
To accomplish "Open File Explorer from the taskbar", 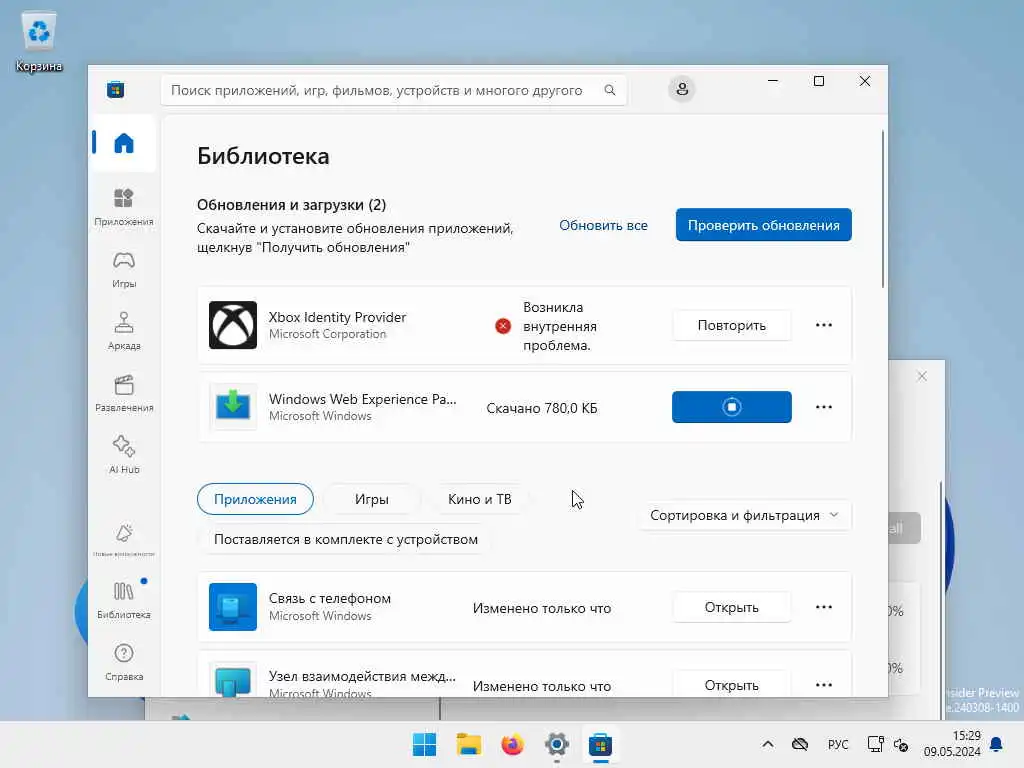I will [x=468, y=744].
